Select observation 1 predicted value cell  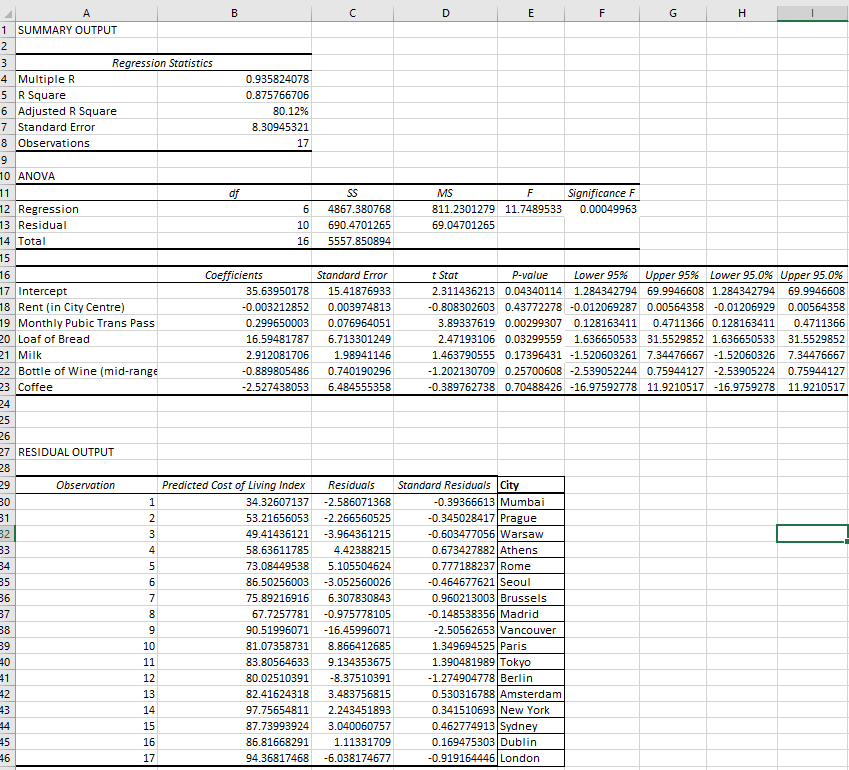[x=233, y=501]
